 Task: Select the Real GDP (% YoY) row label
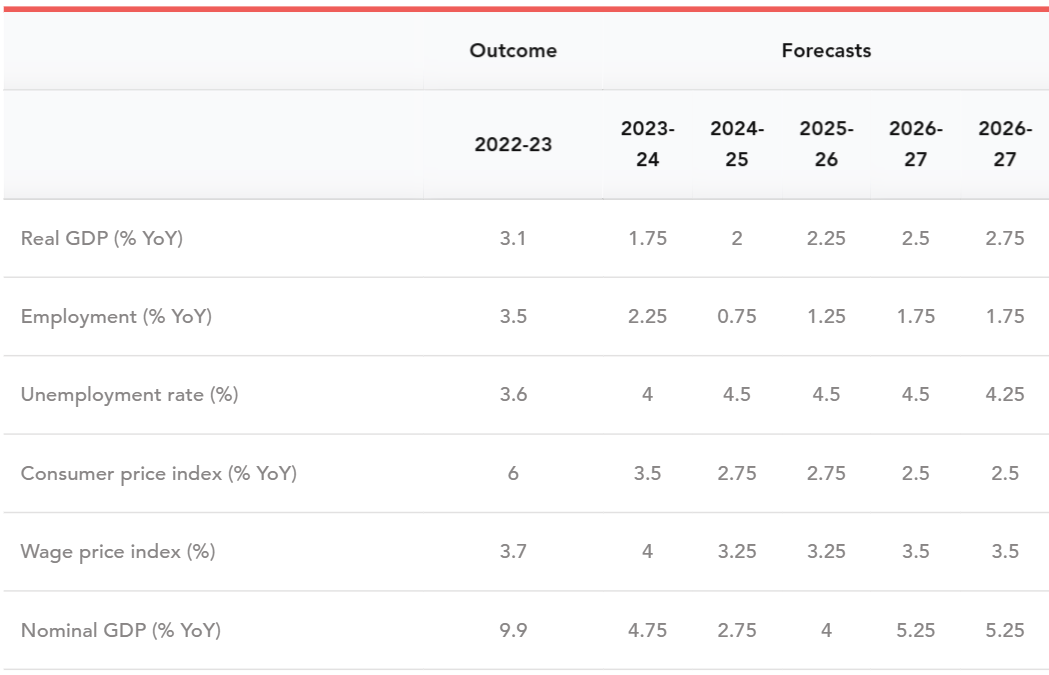pos(102,238)
